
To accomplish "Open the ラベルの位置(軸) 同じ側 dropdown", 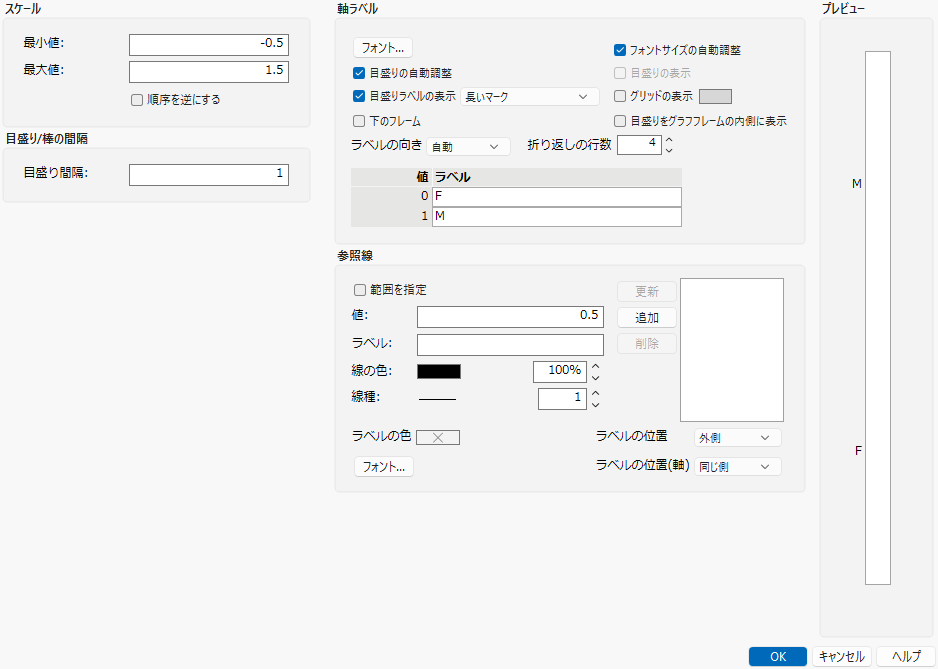I will pyautogui.click(x=738, y=467).
